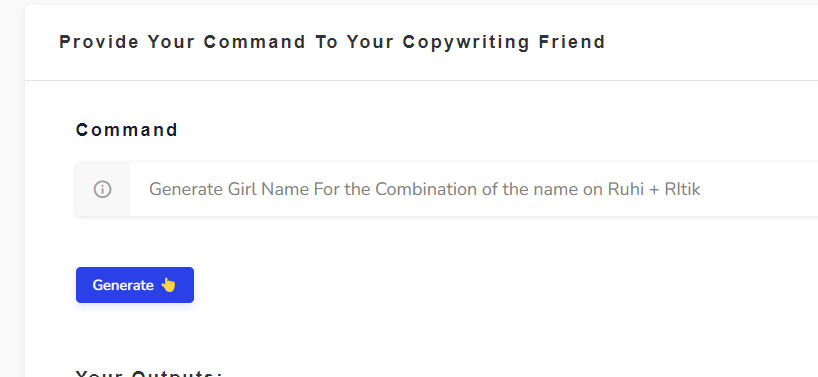Click the word Friend in the card title
This screenshot has height=377, width=818.
tap(572, 42)
